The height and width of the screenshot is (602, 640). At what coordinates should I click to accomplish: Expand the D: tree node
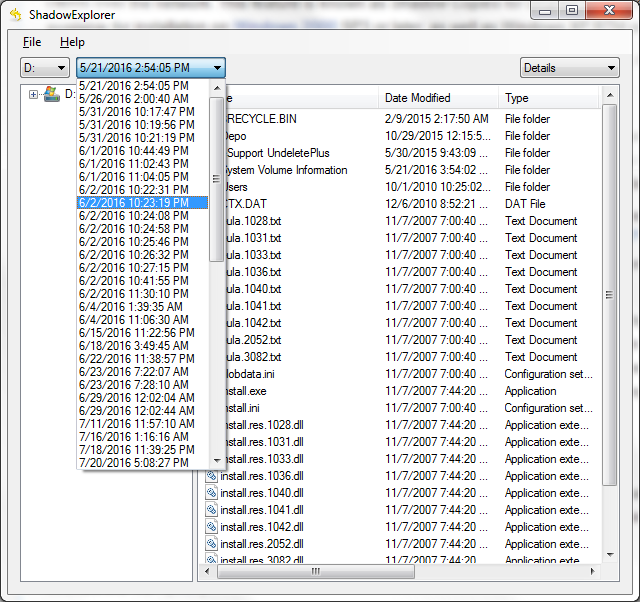(33, 95)
